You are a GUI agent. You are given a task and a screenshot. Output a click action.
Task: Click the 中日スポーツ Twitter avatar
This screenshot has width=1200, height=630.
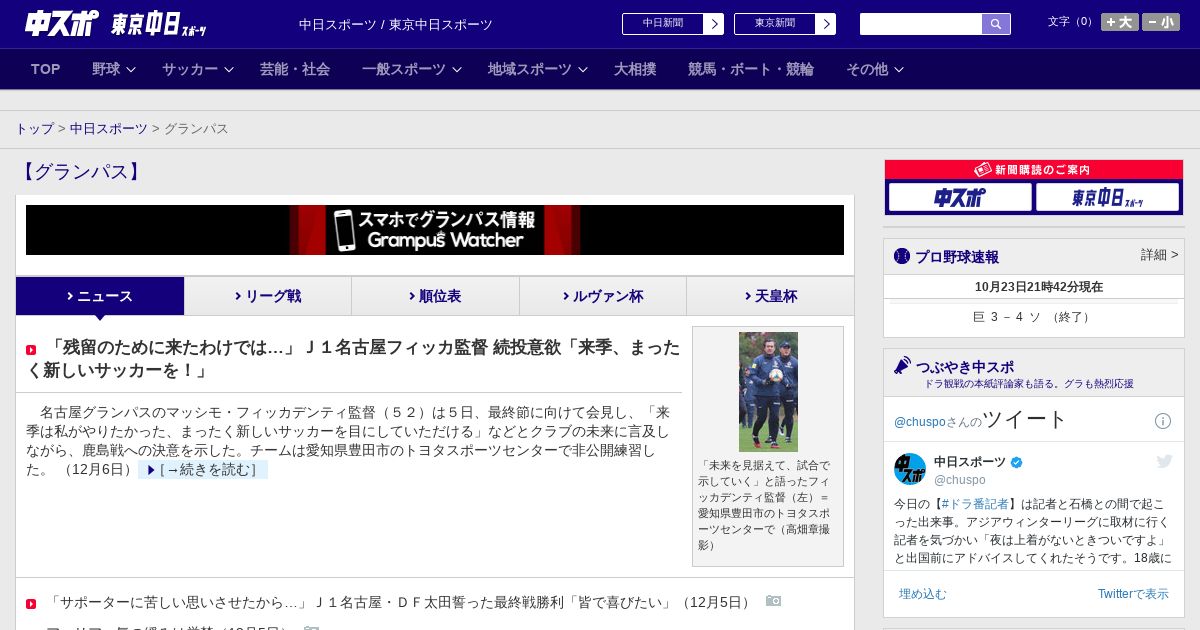(x=910, y=469)
